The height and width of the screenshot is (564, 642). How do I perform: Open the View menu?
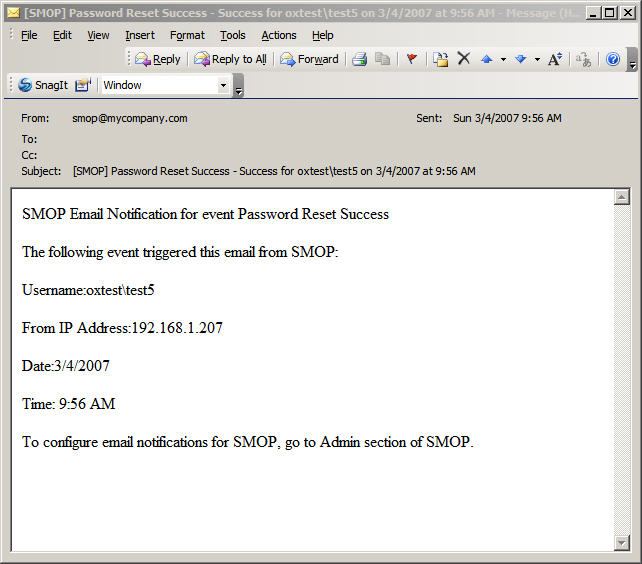(x=98, y=36)
